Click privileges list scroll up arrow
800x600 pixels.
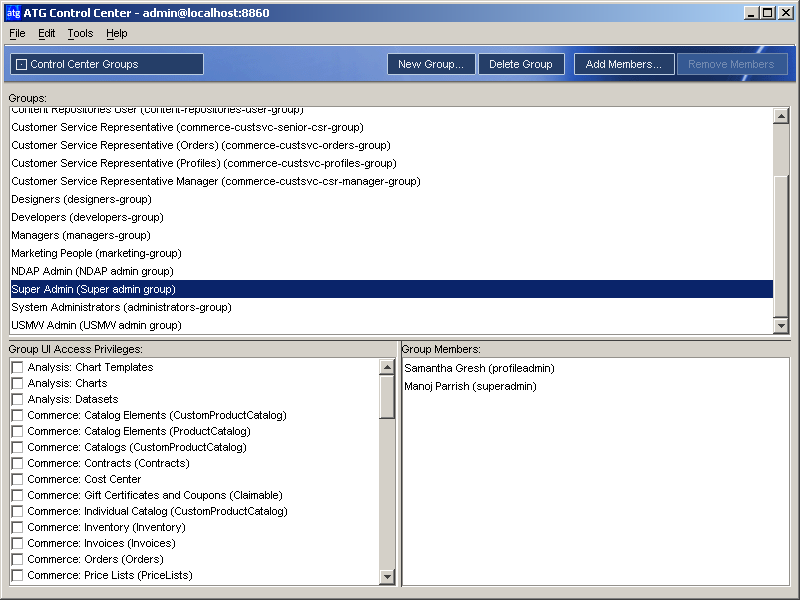pos(387,367)
